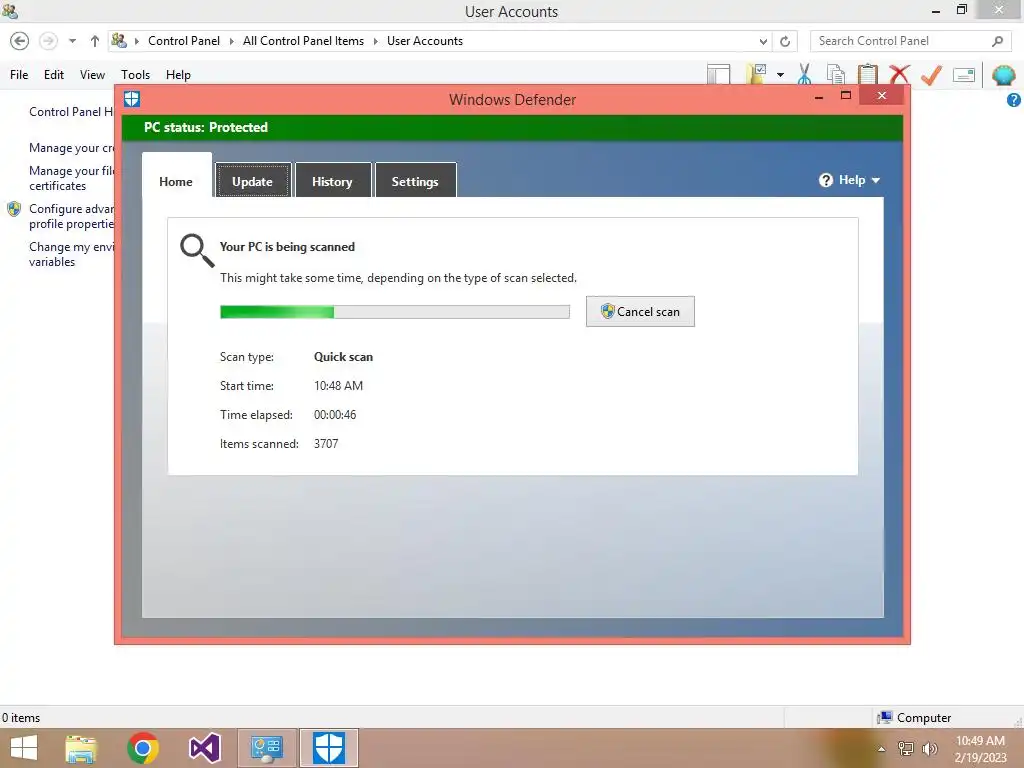Click the Copy pages toolbar icon
This screenshot has height=768, width=1024.
pos(835,74)
